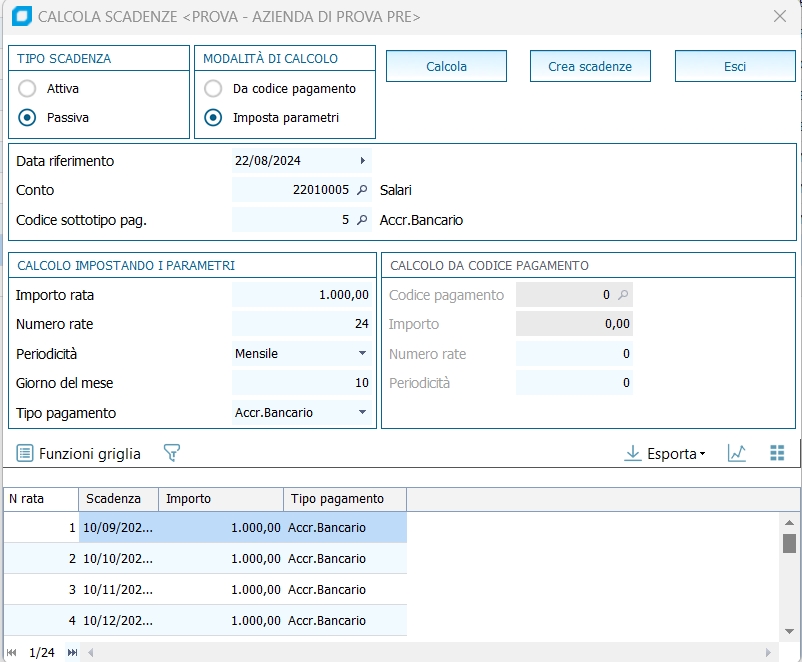Screen dimensions: 802x662
Task: Expand the Tipo pagamento dropdown
Action: coord(362,413)
